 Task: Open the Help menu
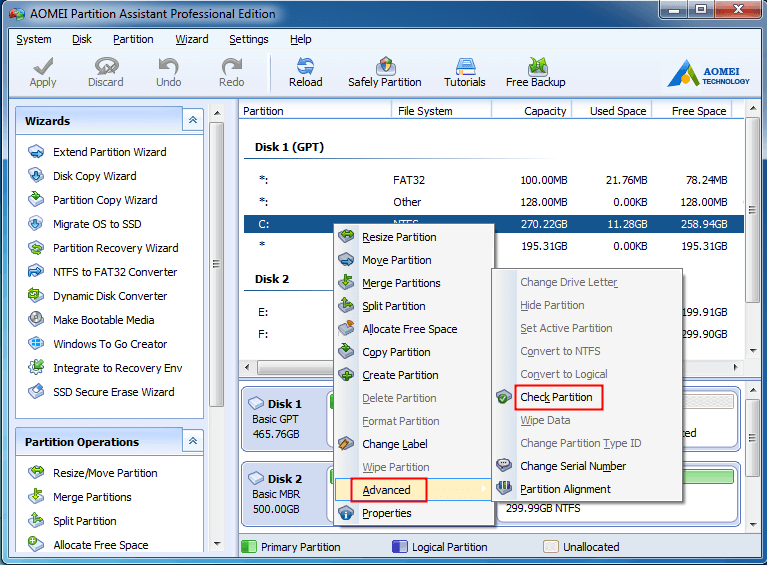(300, 39)
